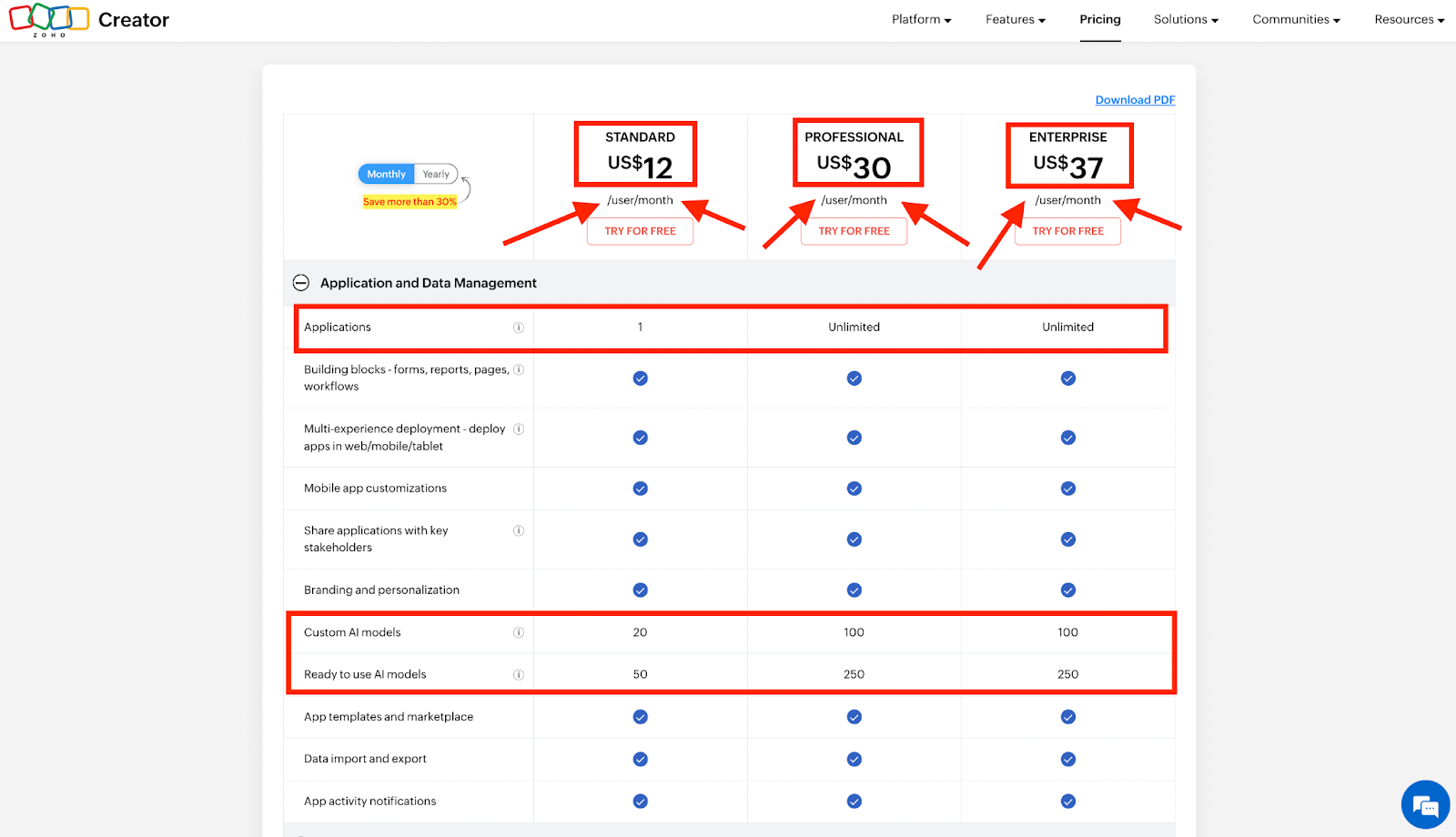Click Enterprise checkmark for App activity notifications
This screenshot has height=837, width=1456.
[1068, 802]
